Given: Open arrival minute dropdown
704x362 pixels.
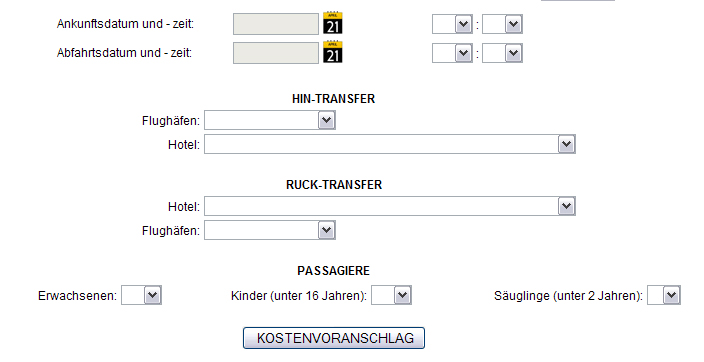Looking at the screenshot, I should (x=502, y=24).
